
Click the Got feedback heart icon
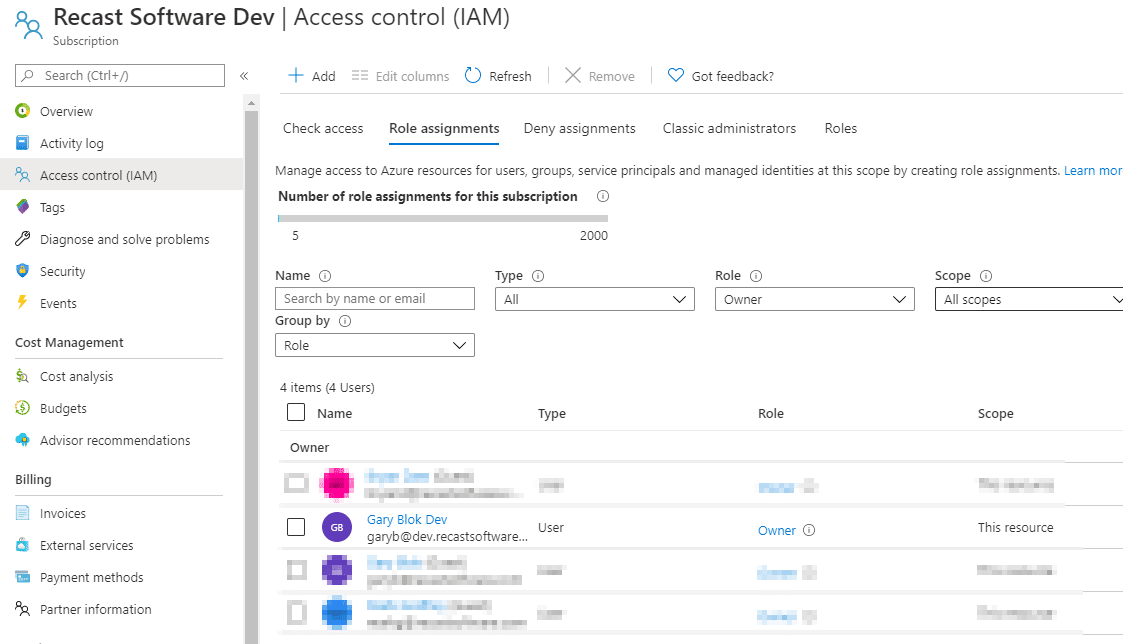[676, 76]
